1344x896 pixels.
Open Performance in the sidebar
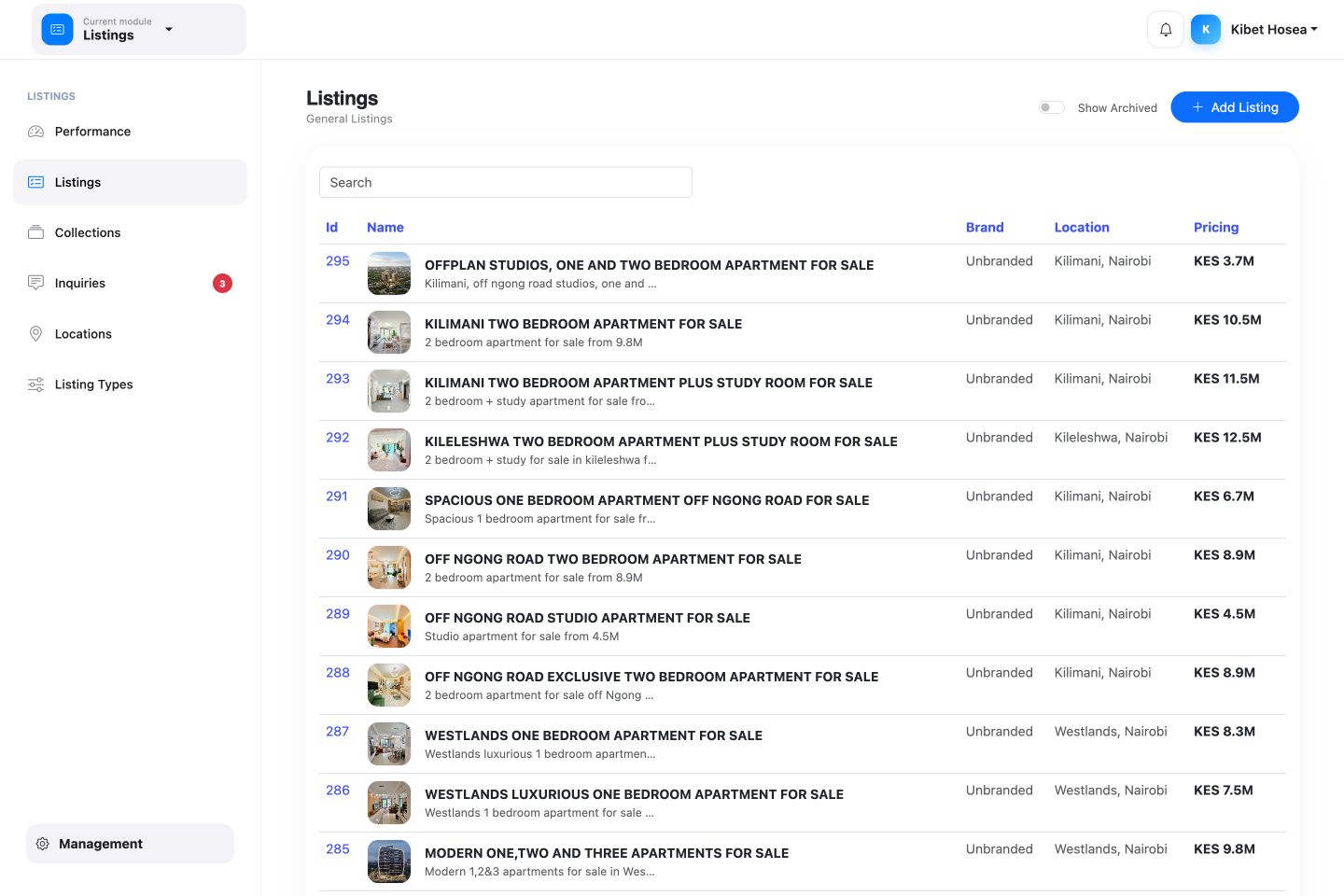click(130, 132)
